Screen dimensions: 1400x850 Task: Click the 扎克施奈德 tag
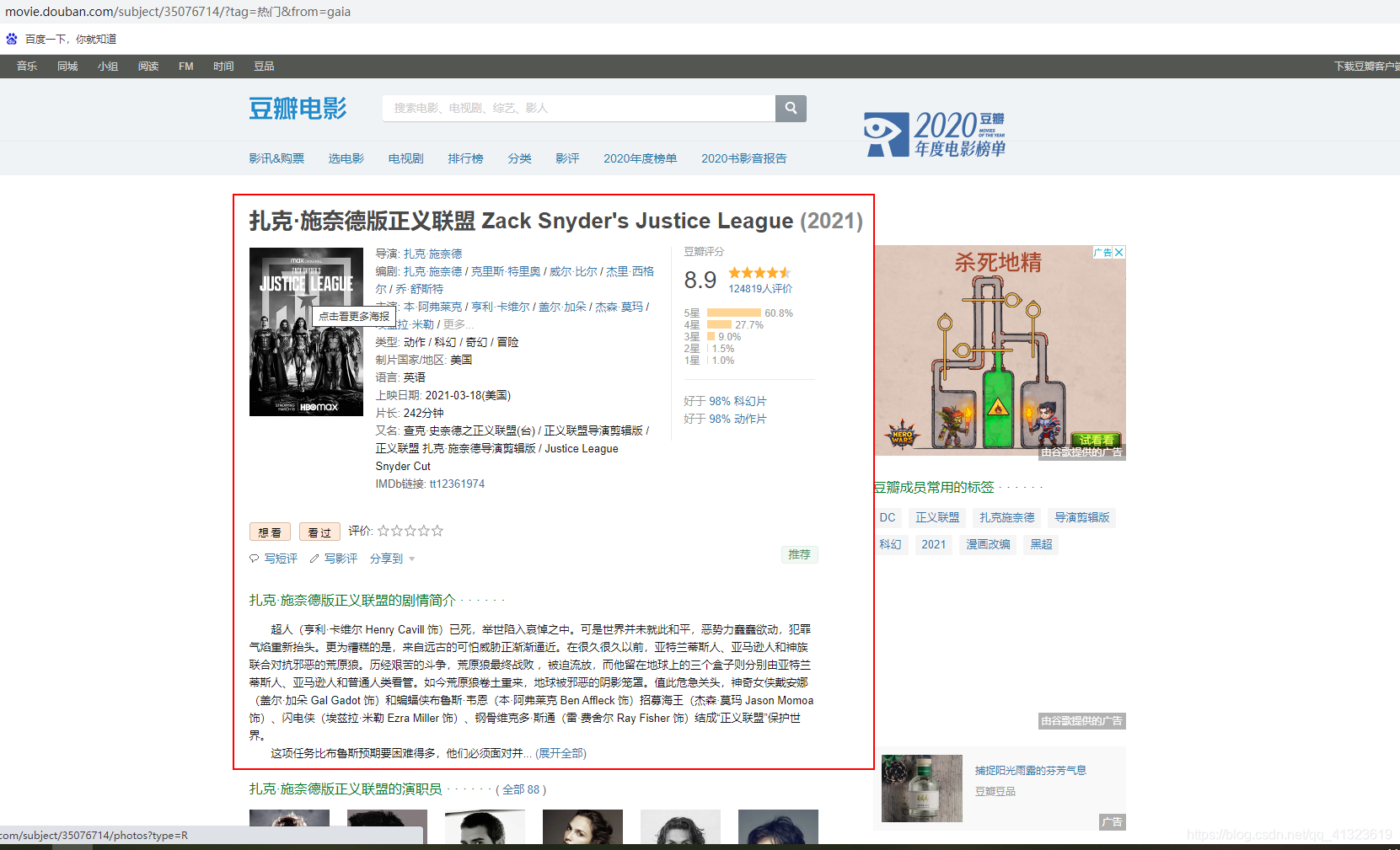coord(1006,517)
